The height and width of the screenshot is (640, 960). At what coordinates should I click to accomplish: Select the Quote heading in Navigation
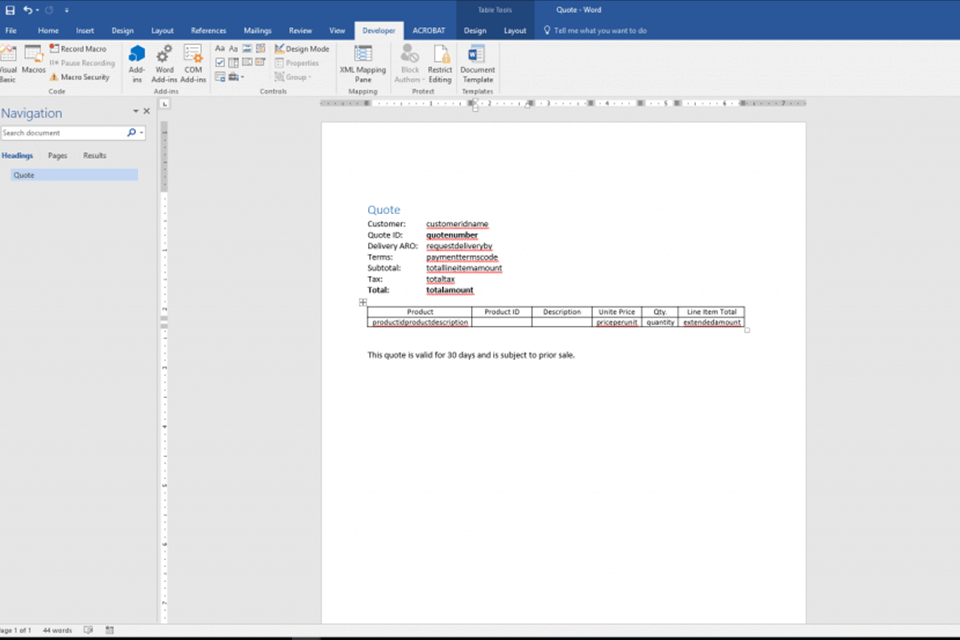[x=24, y=175]
